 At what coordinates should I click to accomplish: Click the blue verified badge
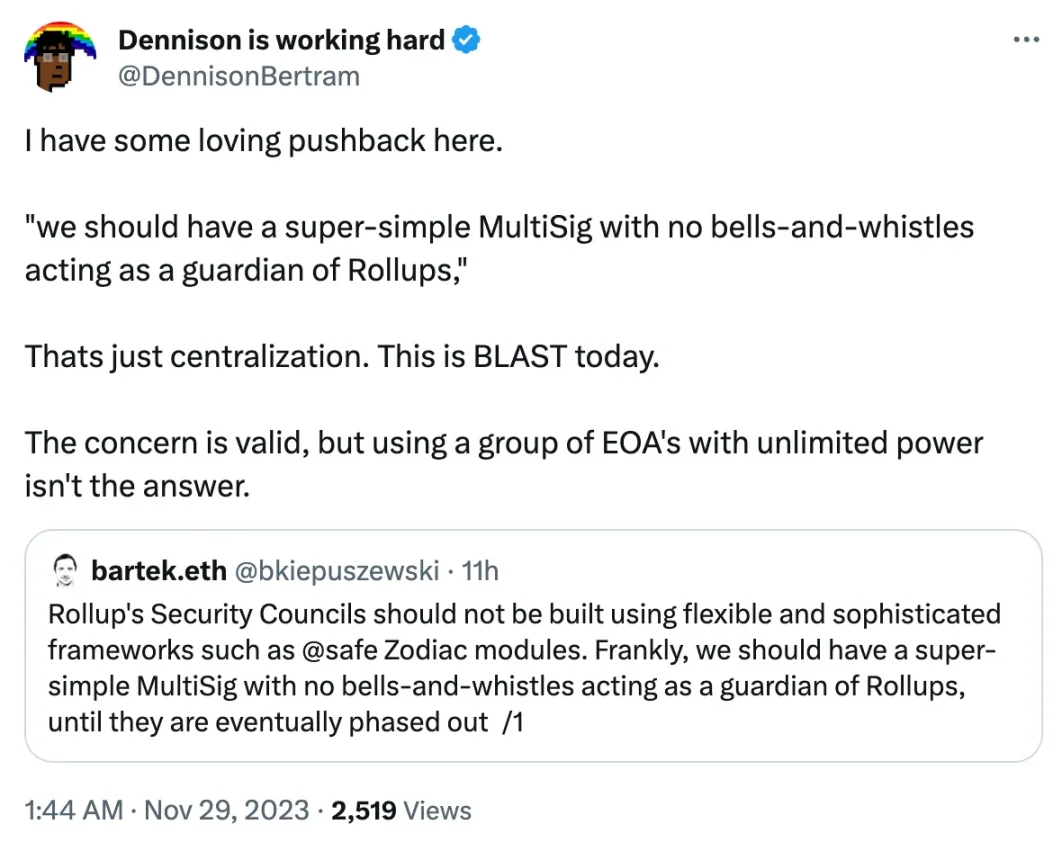[x=467, y=41]
